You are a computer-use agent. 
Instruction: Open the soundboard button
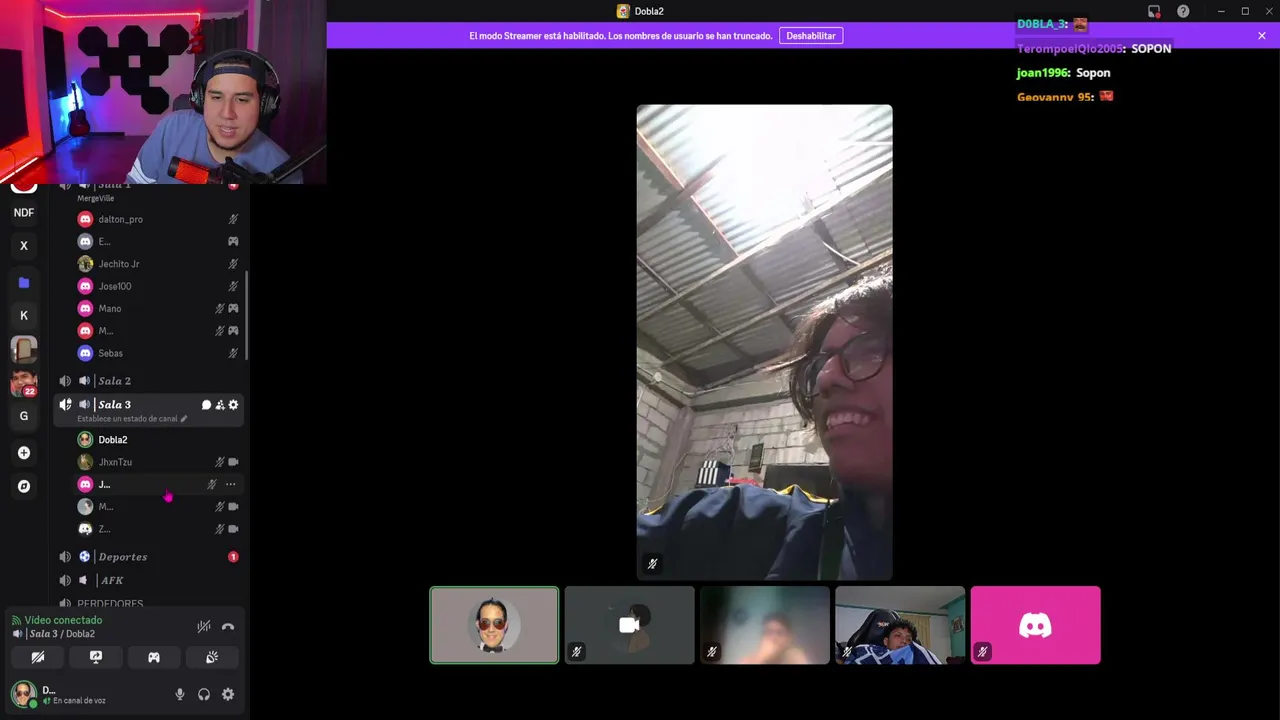click(212, 657)
